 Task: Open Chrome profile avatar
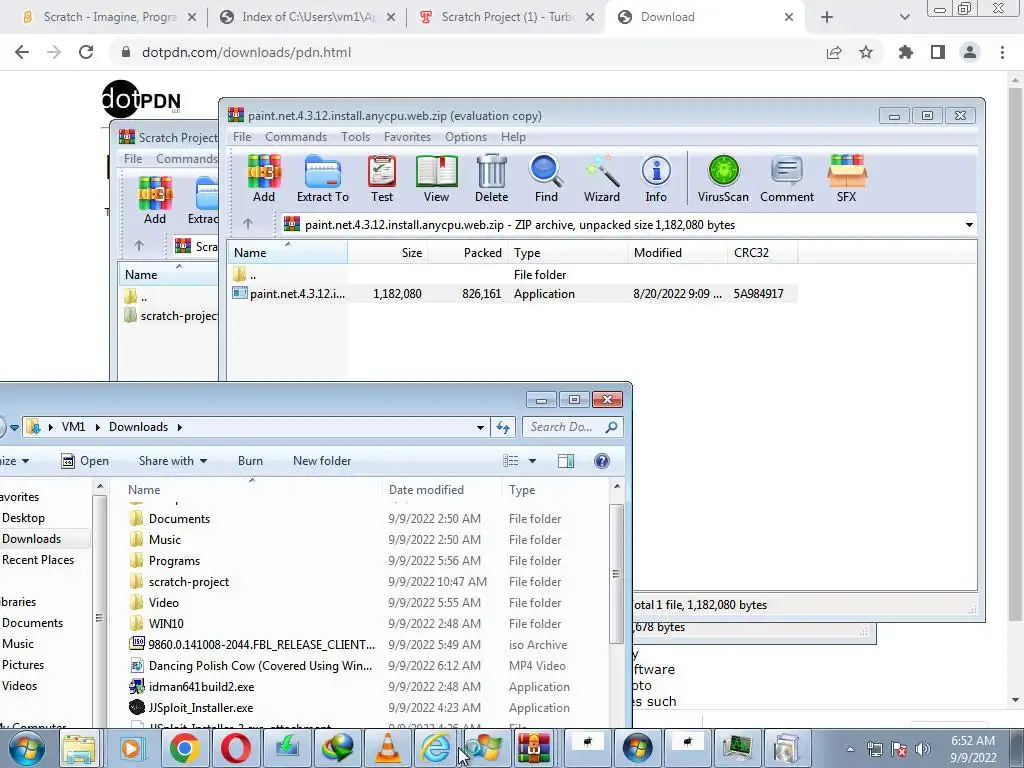[970, 52]
